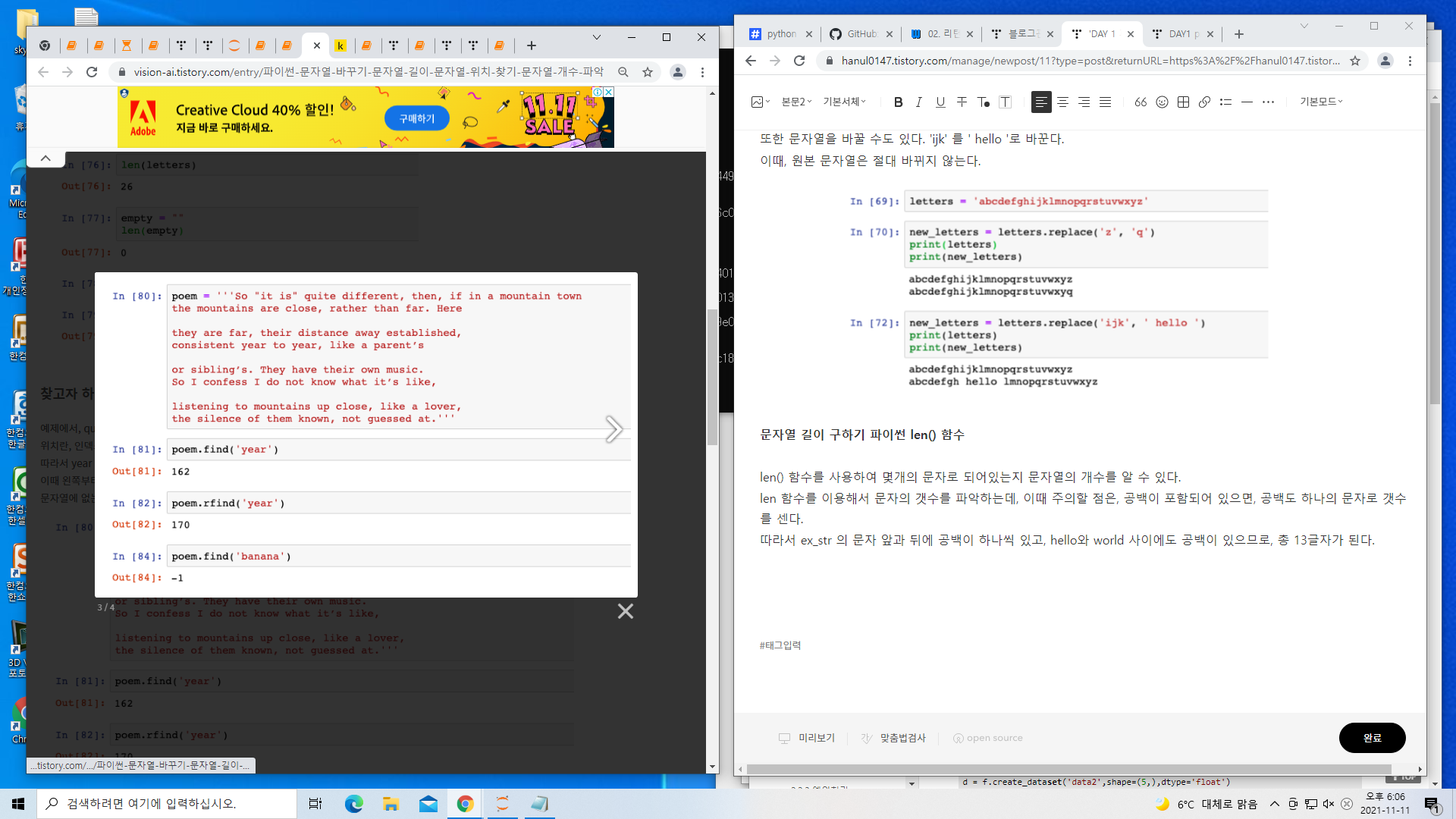Switch to the GitHub browser tab
This screenshot has width=1456, height=819.
tap(861, 34)
